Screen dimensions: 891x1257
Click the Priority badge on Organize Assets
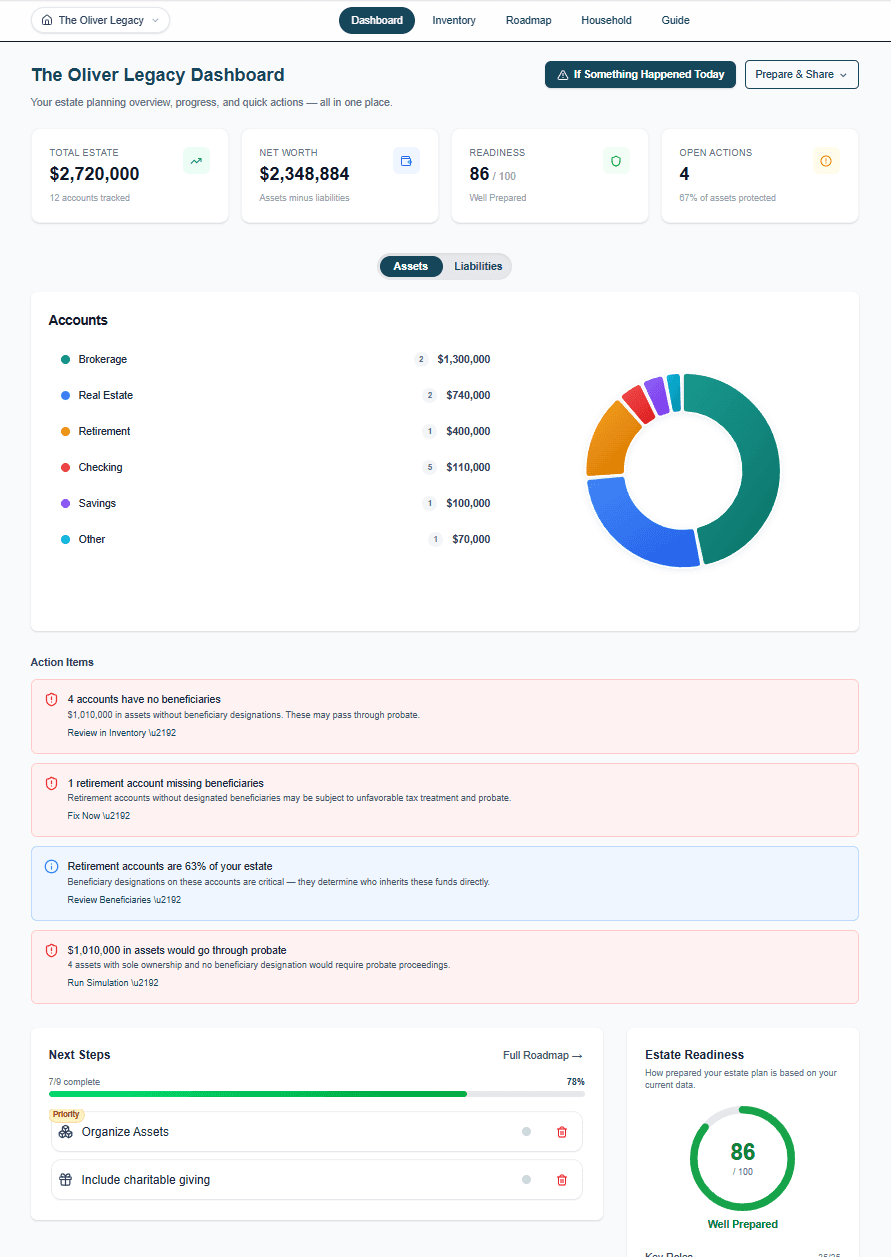(66, 1114)
